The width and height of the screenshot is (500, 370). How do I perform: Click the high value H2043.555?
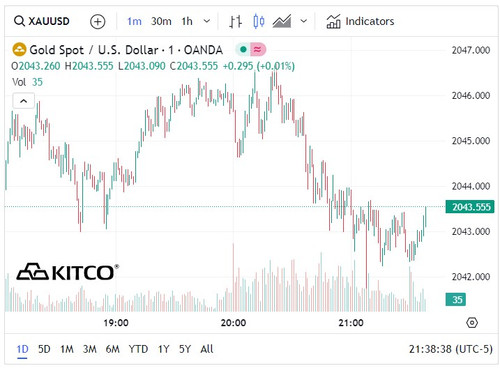click(x=89, y=66)
